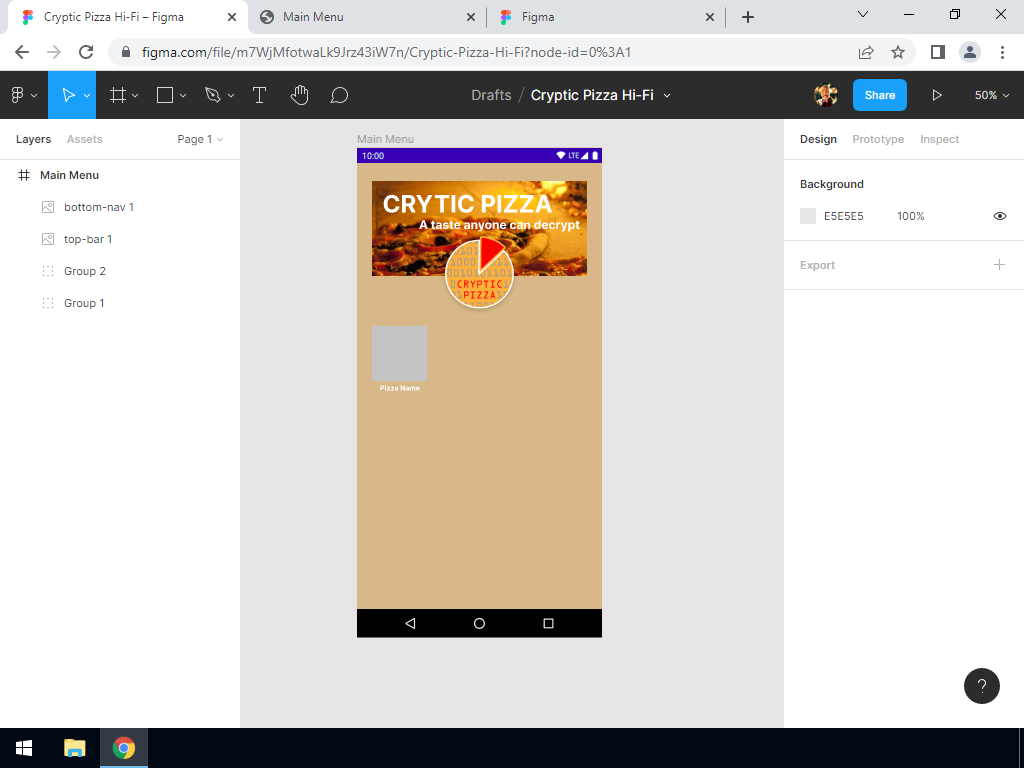The image size is (1024, 768).
Task: Open the Chrome tab search chevron
Action: click(x=863, y=14)
